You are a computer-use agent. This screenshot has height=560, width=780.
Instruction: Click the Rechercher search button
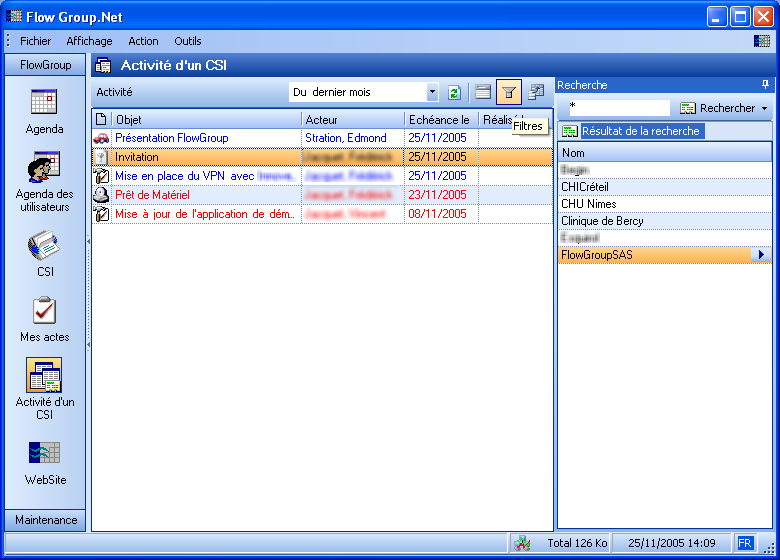718,108
